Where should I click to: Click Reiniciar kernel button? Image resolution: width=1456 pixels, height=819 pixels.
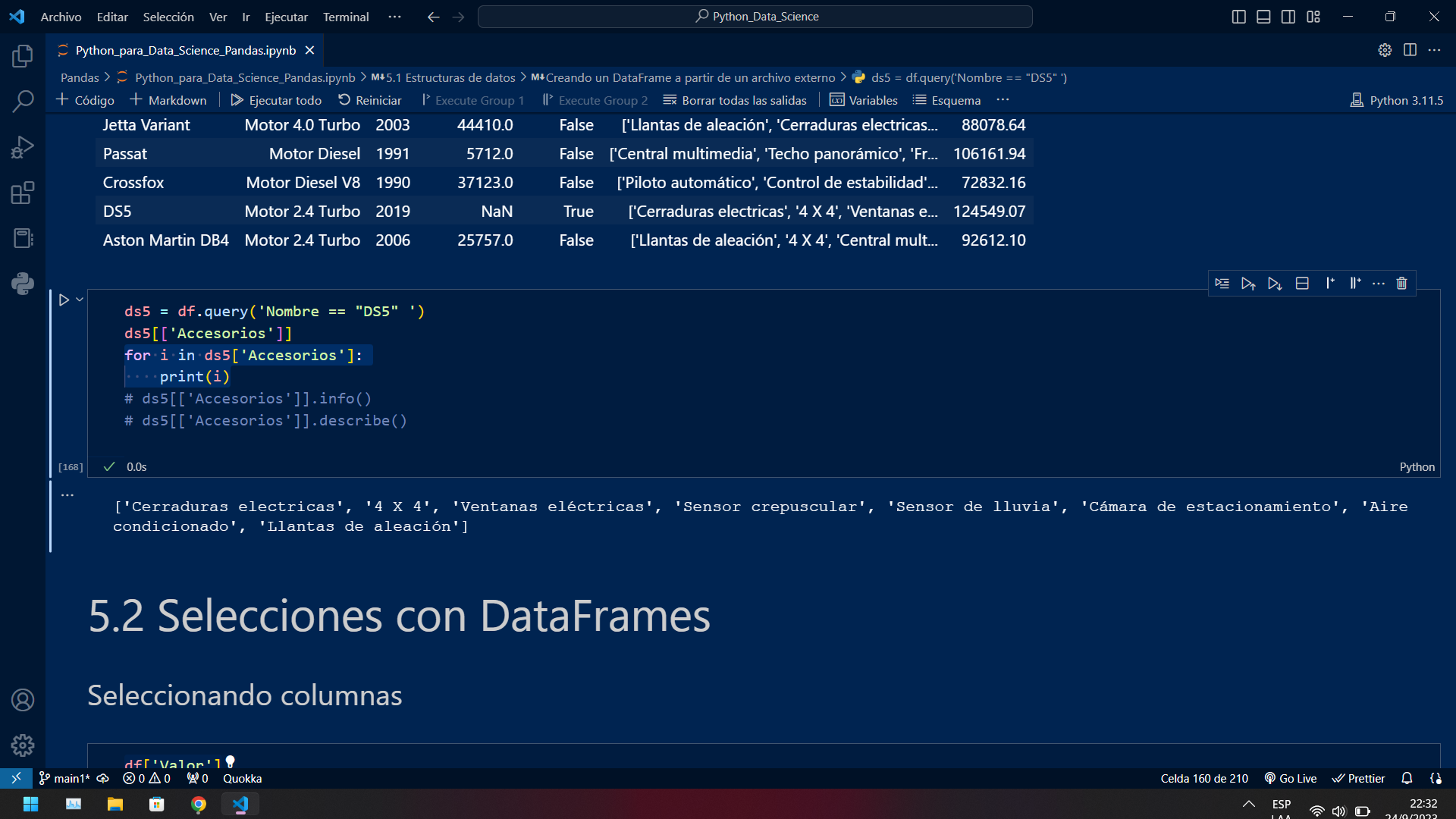[369, 100]
